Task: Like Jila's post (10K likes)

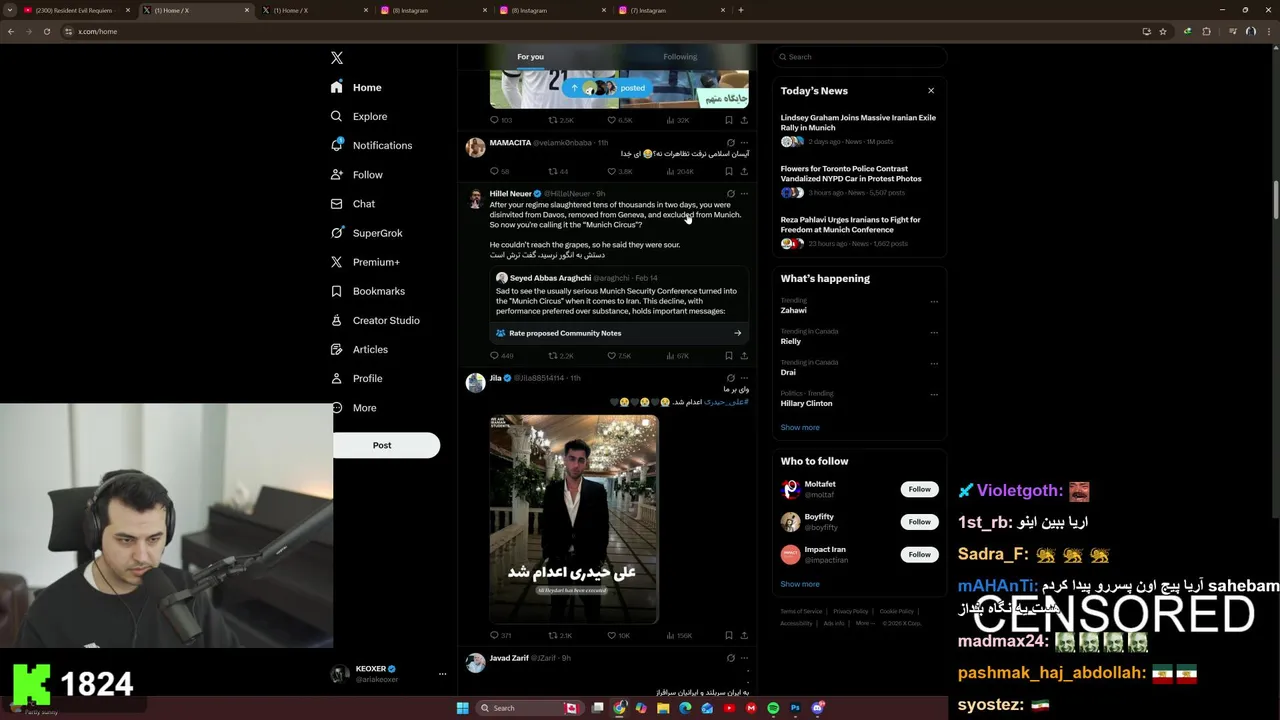Action: coord(618,635)
